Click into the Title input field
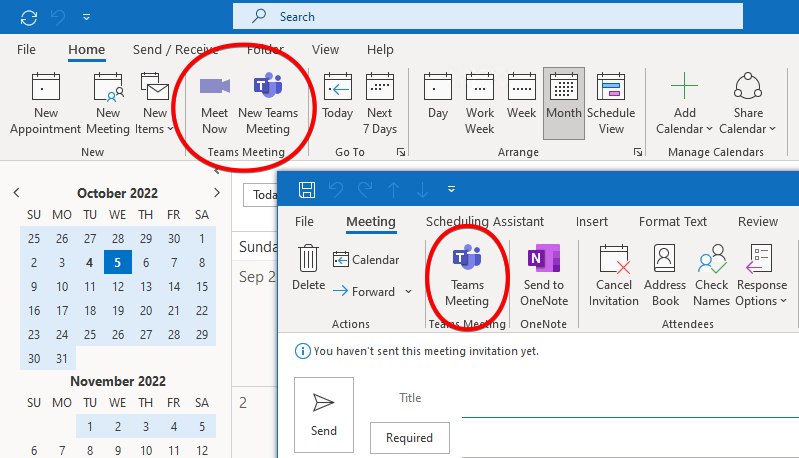799x458 pixels. tap(620, 398)
